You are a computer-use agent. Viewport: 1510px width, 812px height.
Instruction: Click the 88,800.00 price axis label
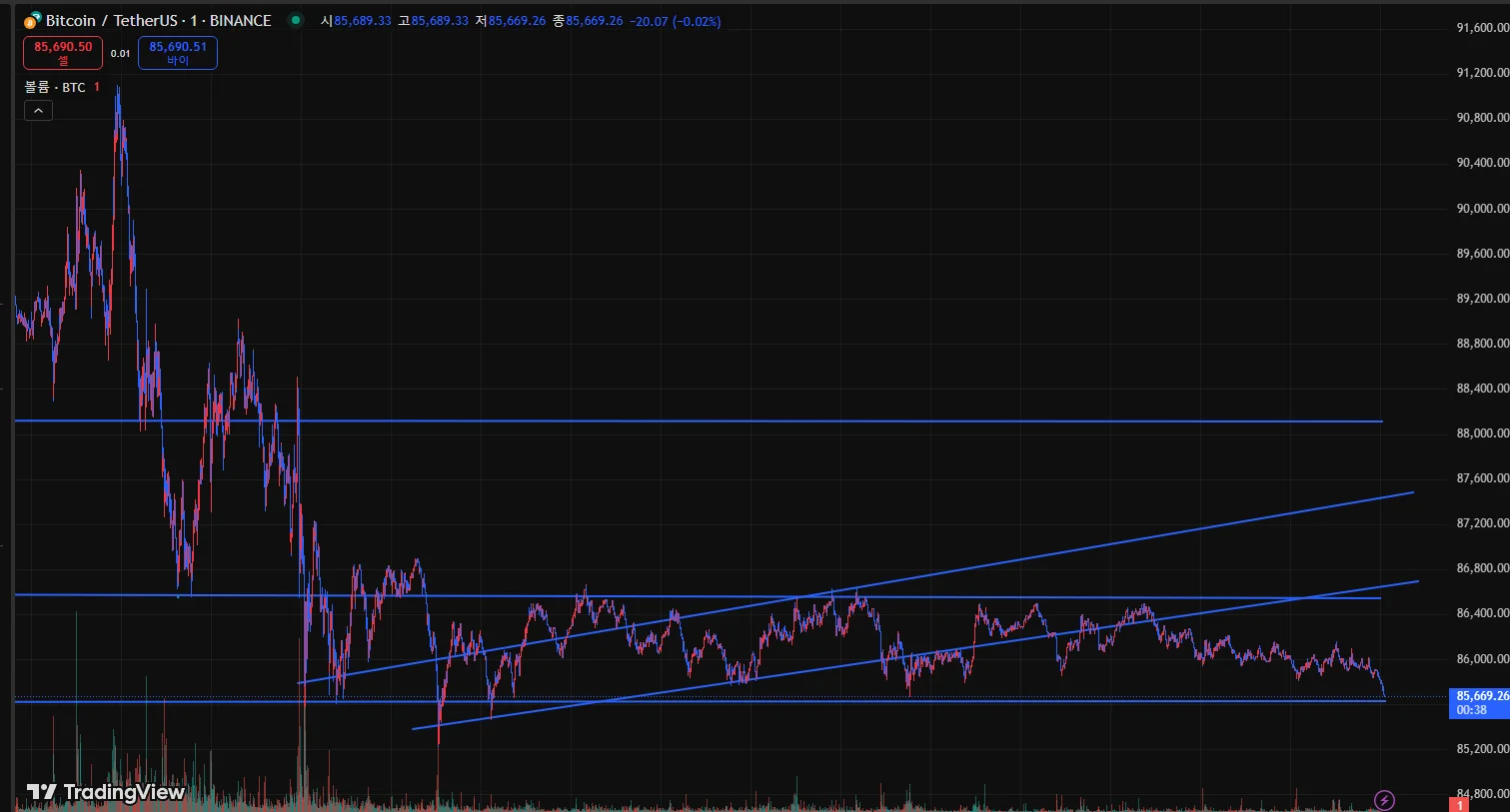[x=1482, y=344]
